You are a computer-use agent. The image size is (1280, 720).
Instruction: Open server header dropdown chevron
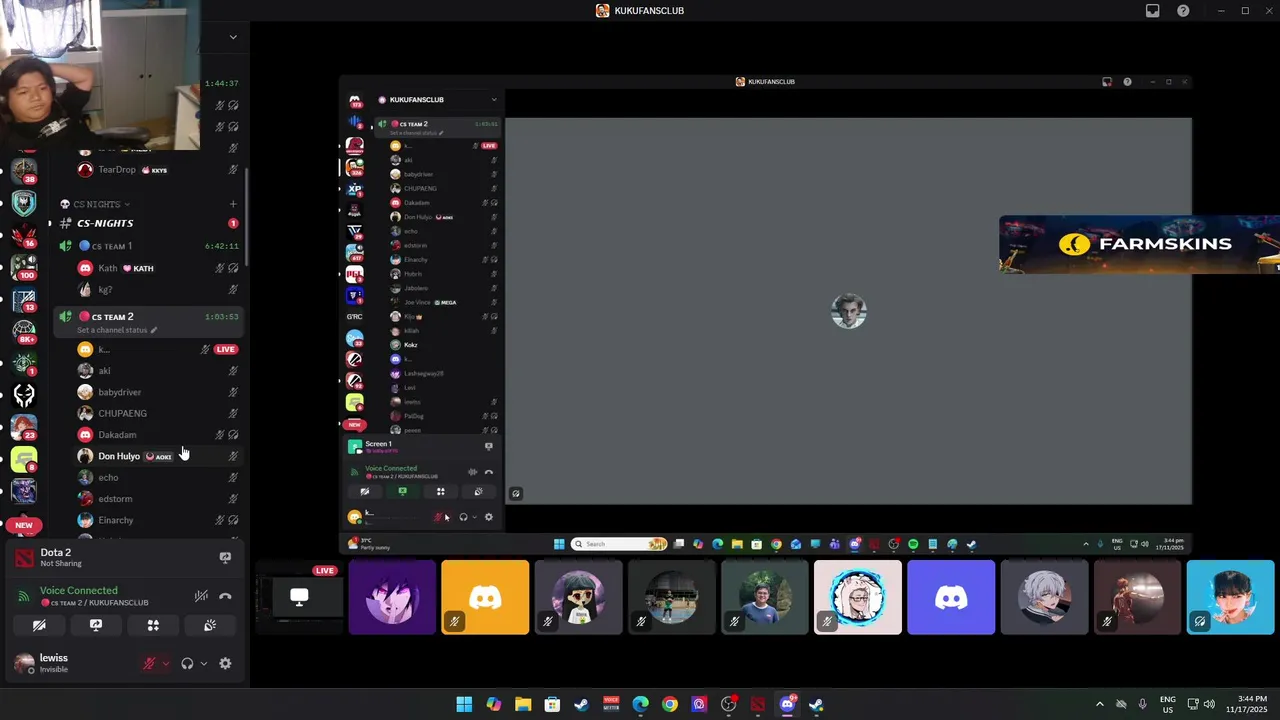tap(233, 37)
